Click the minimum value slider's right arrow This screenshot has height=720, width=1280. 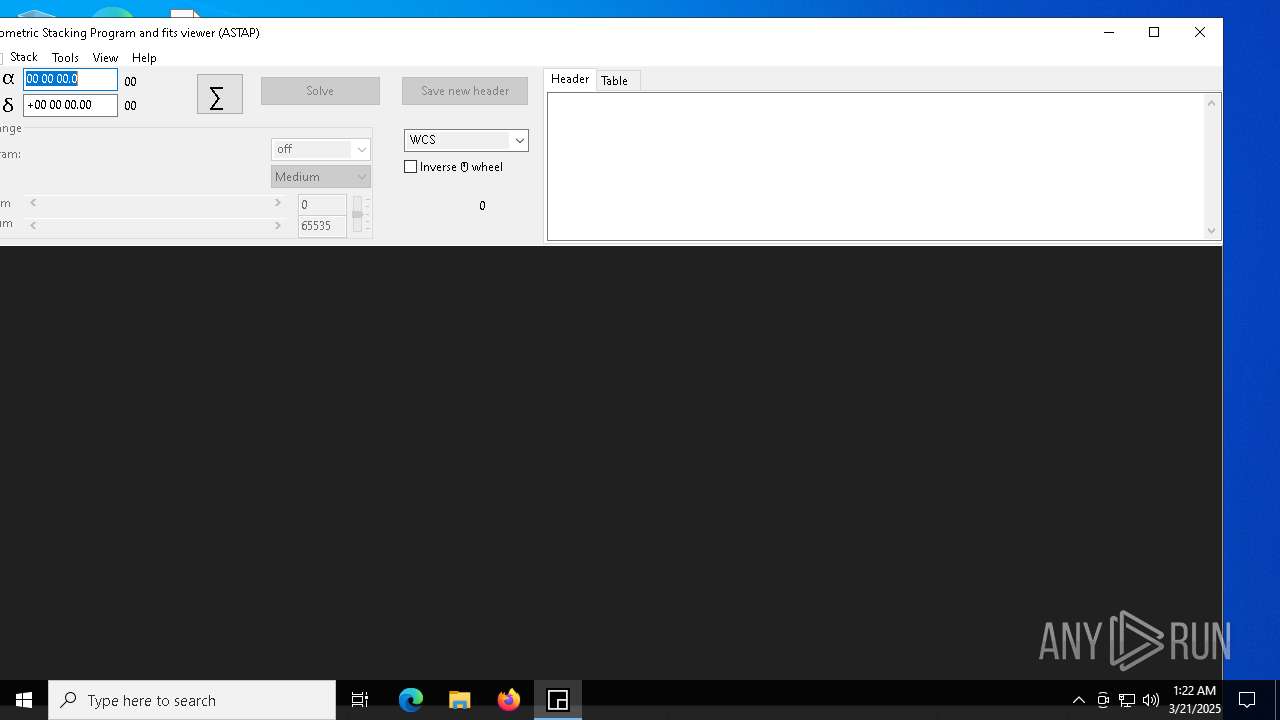click(x=278, y=203)
